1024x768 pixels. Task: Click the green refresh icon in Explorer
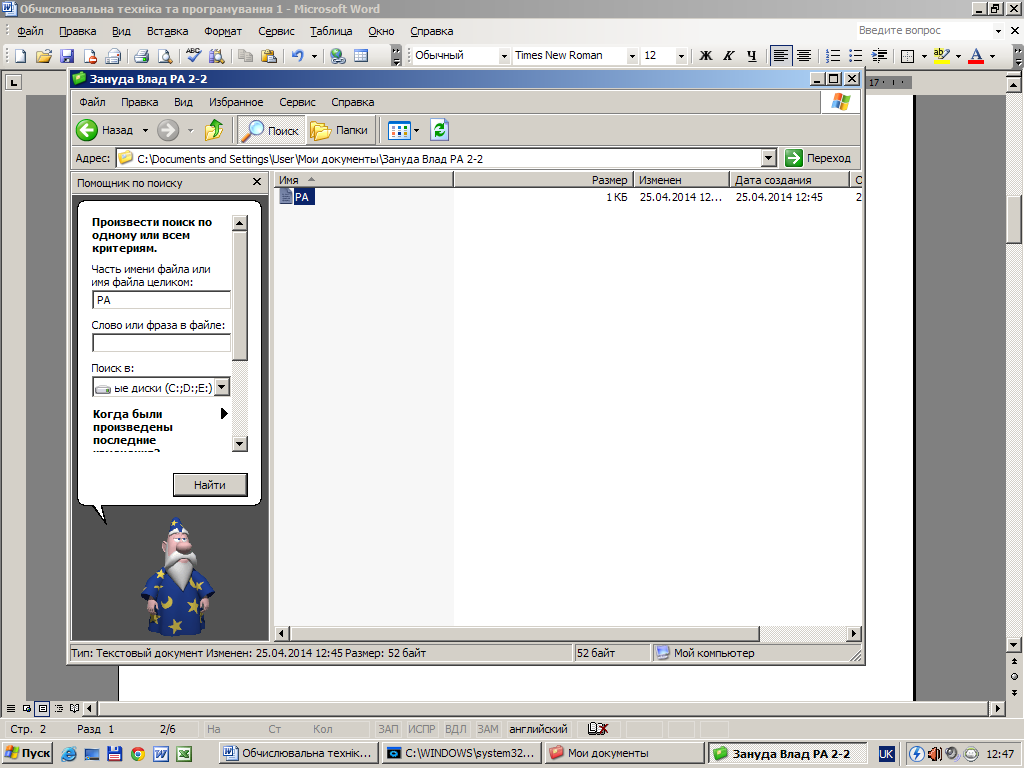coord(440,130)
